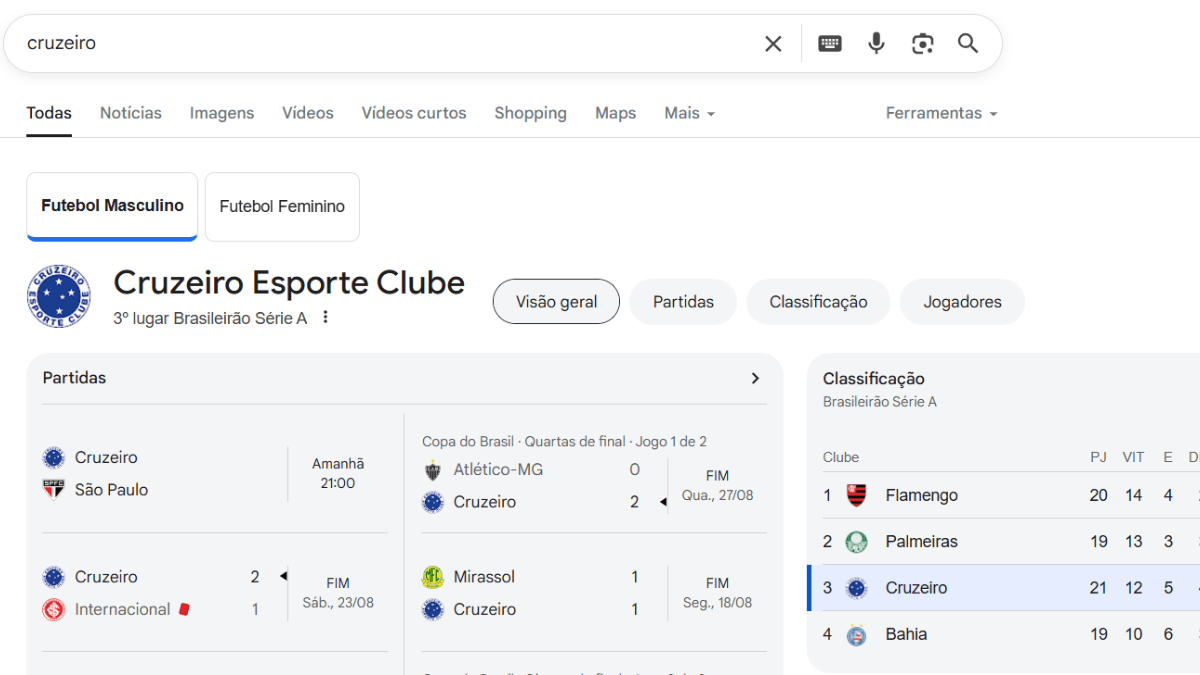Open search by image camera icon
This screenshot has height=675, width=1200.
point(922,43)
